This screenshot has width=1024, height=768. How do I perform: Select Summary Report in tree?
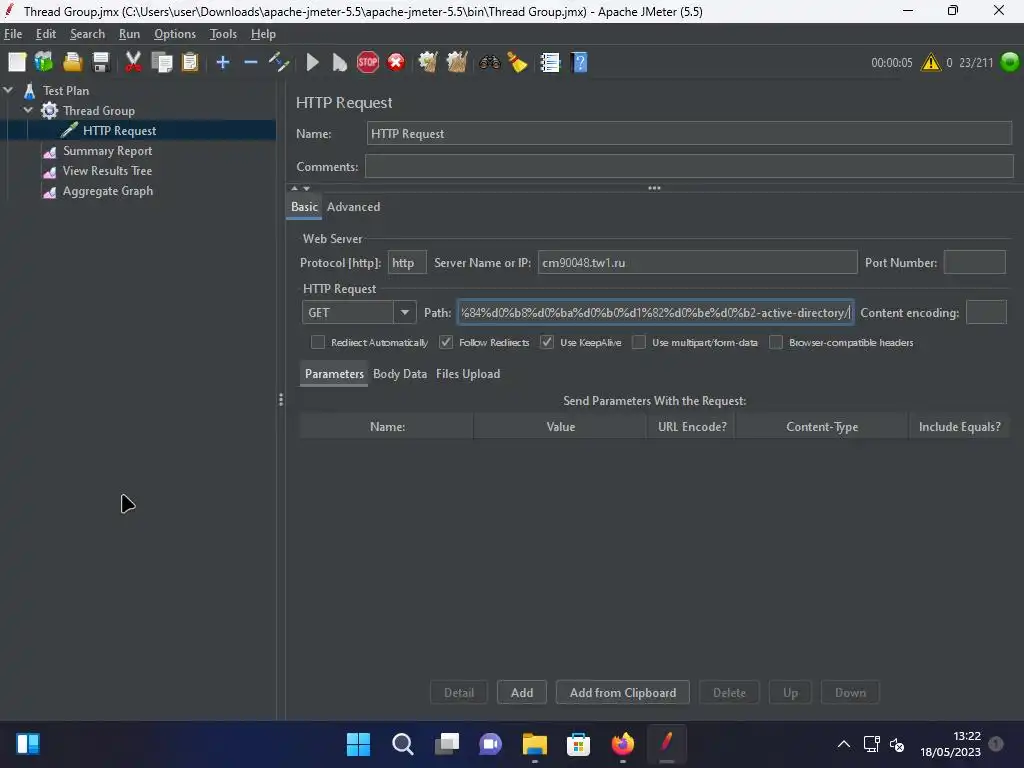click(107, 151)
